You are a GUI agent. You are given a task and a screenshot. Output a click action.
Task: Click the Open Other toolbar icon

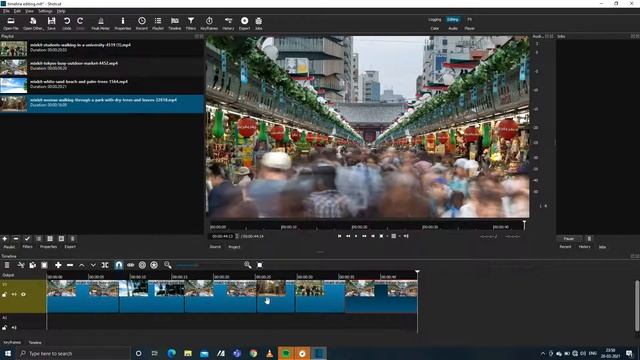tap(33, 23)
